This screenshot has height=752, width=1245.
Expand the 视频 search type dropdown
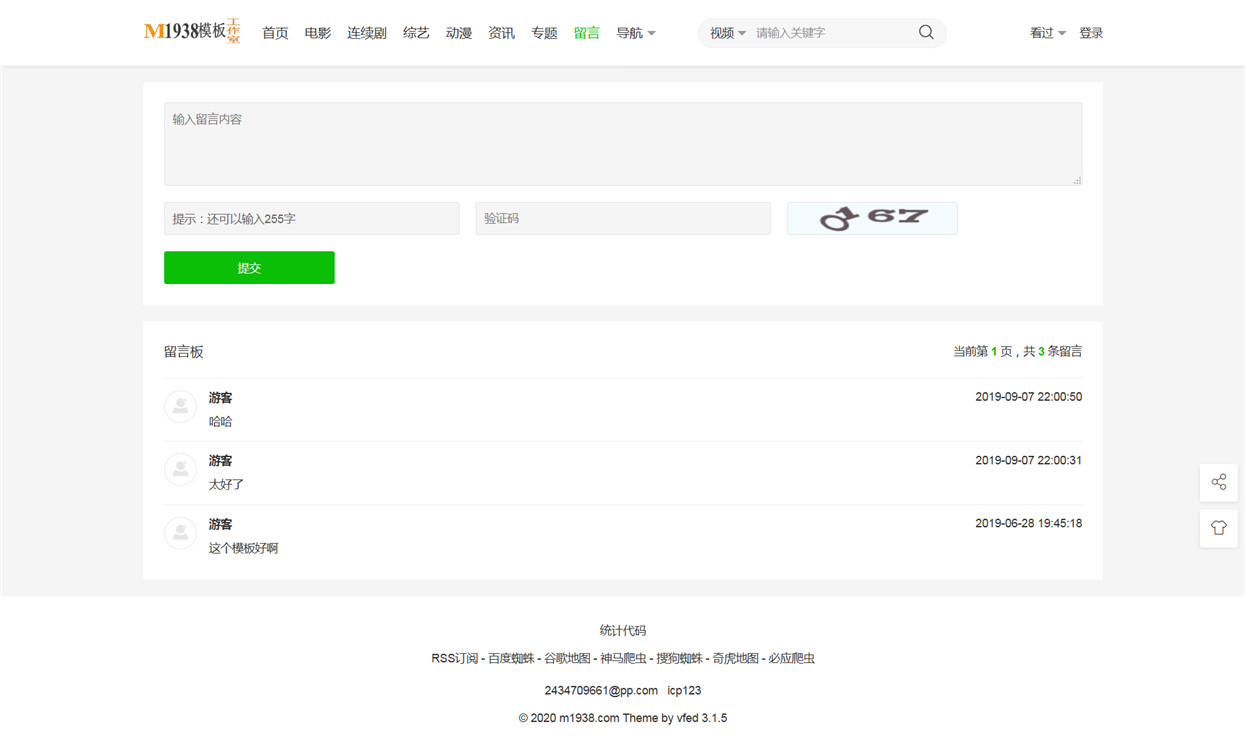tap(728, 33)
